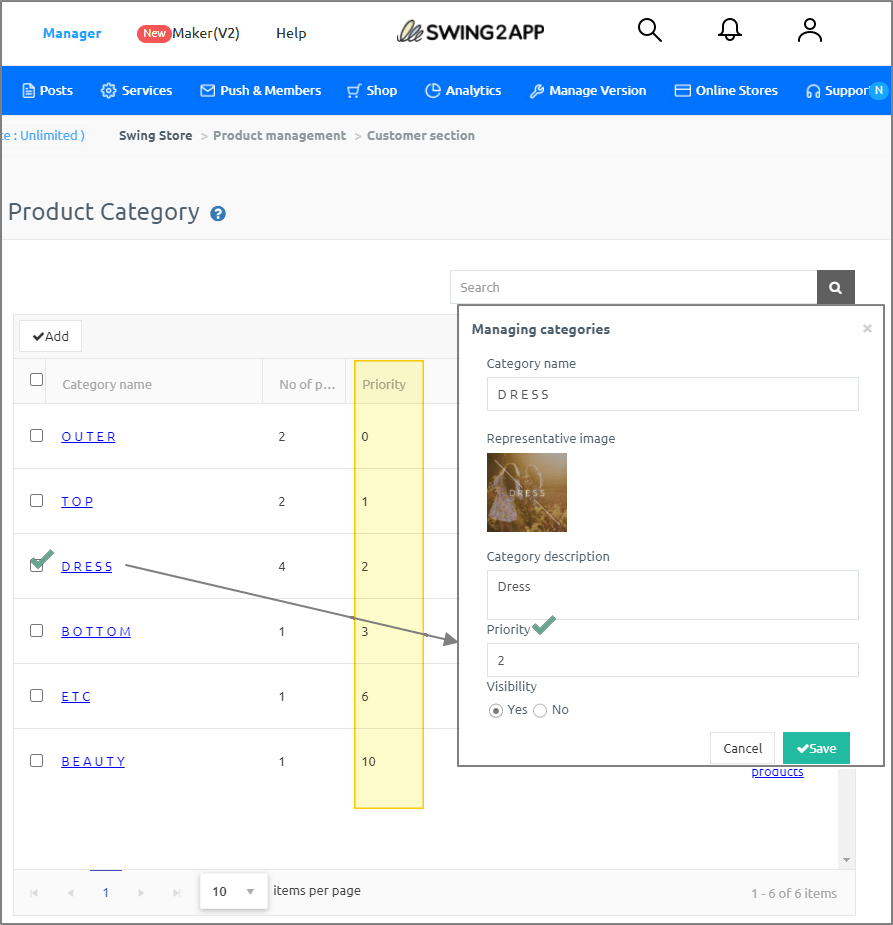
Task: Open the Shop menu
Action: (371, 90)
